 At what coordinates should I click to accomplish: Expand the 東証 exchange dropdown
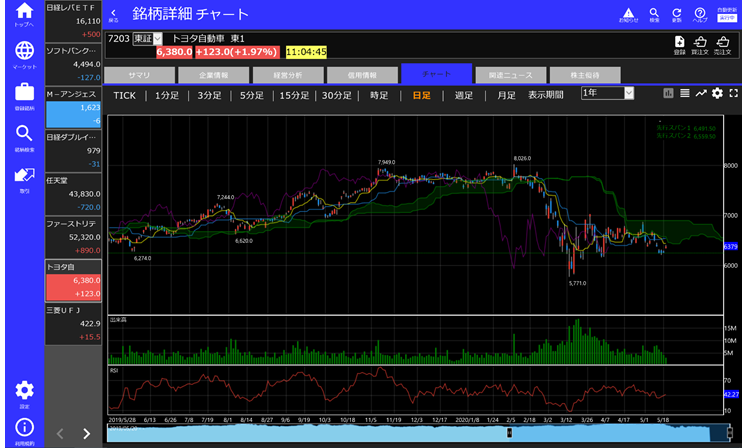147,38
